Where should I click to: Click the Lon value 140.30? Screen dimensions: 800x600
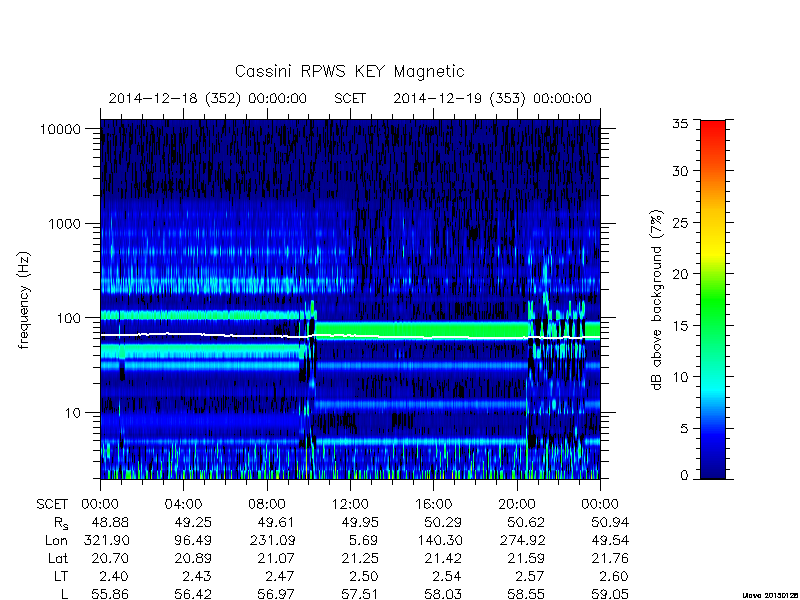439,540
